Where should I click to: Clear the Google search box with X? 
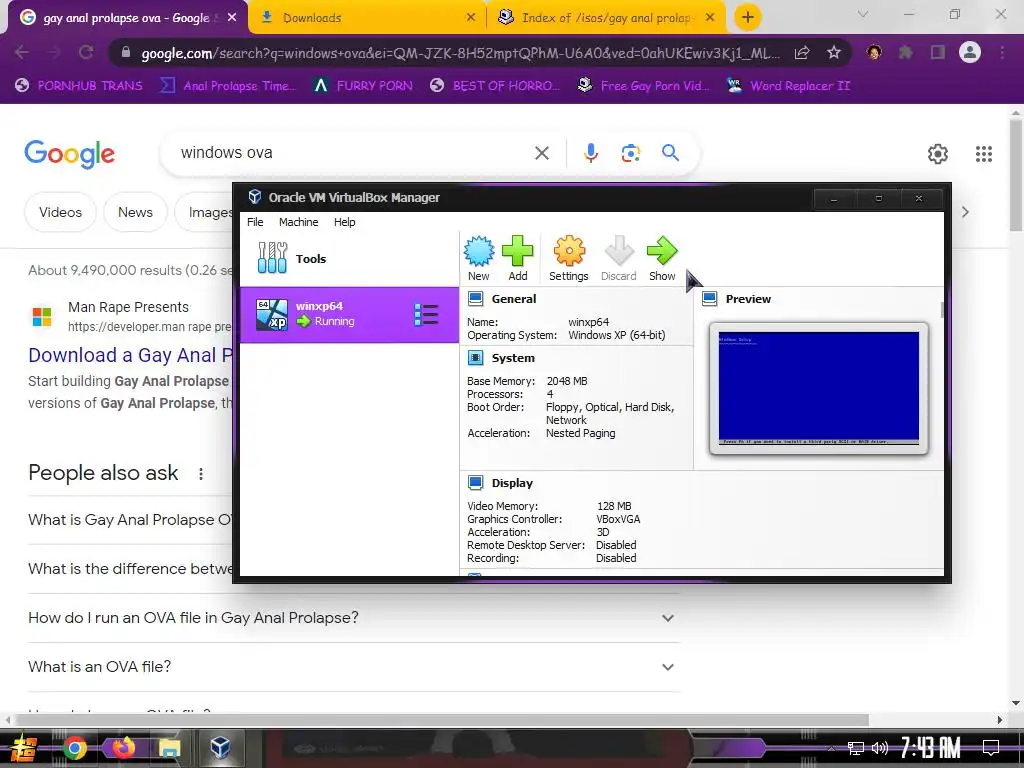click(x=541, y=153)
